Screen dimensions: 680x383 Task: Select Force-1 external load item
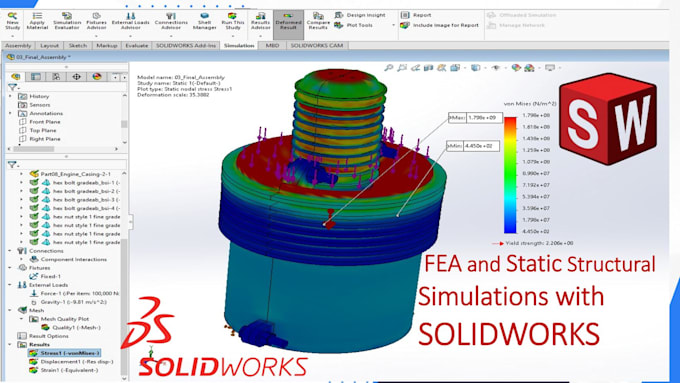tap(74, 293)
